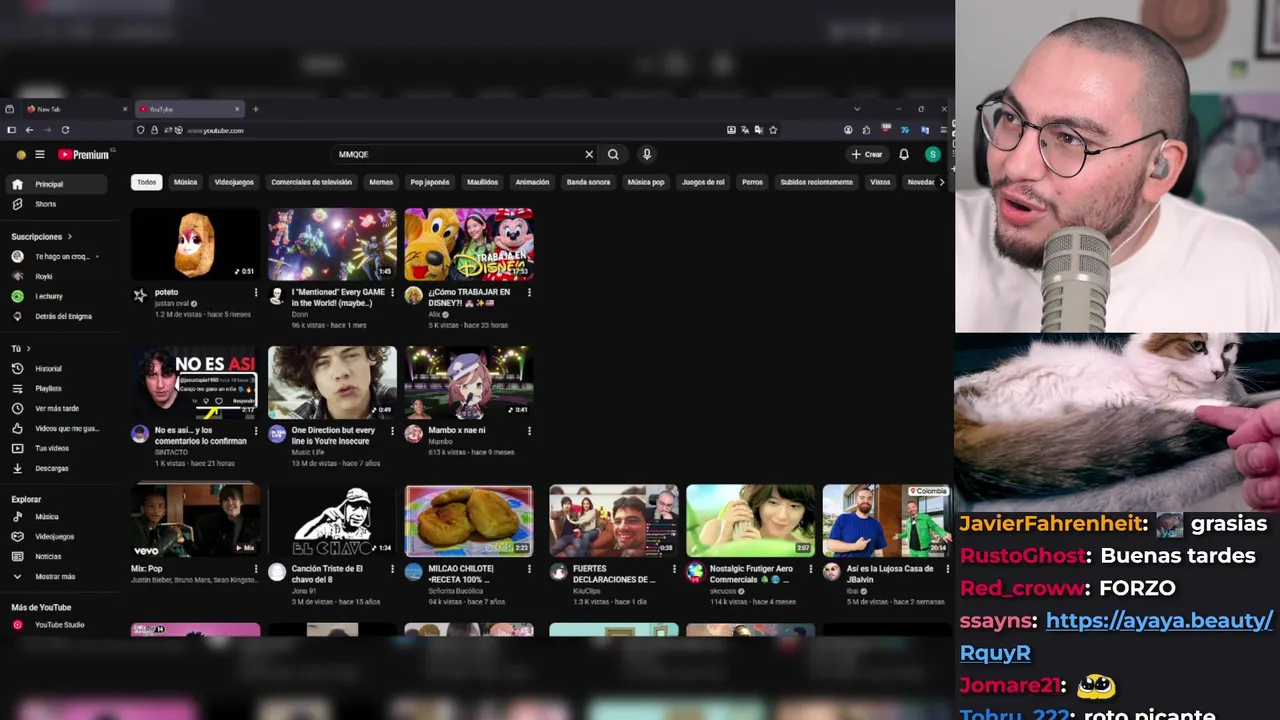
Task: Open Historial in the sidebar
Action: point(56,368)
